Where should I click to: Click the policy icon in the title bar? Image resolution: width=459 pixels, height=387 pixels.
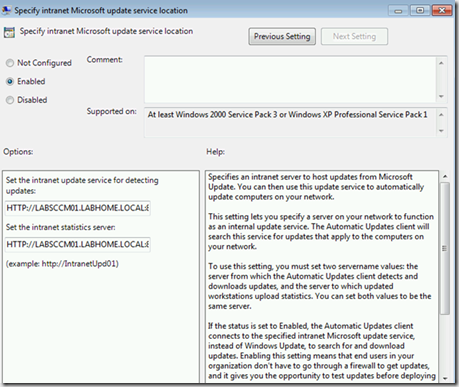pos(6,10)
